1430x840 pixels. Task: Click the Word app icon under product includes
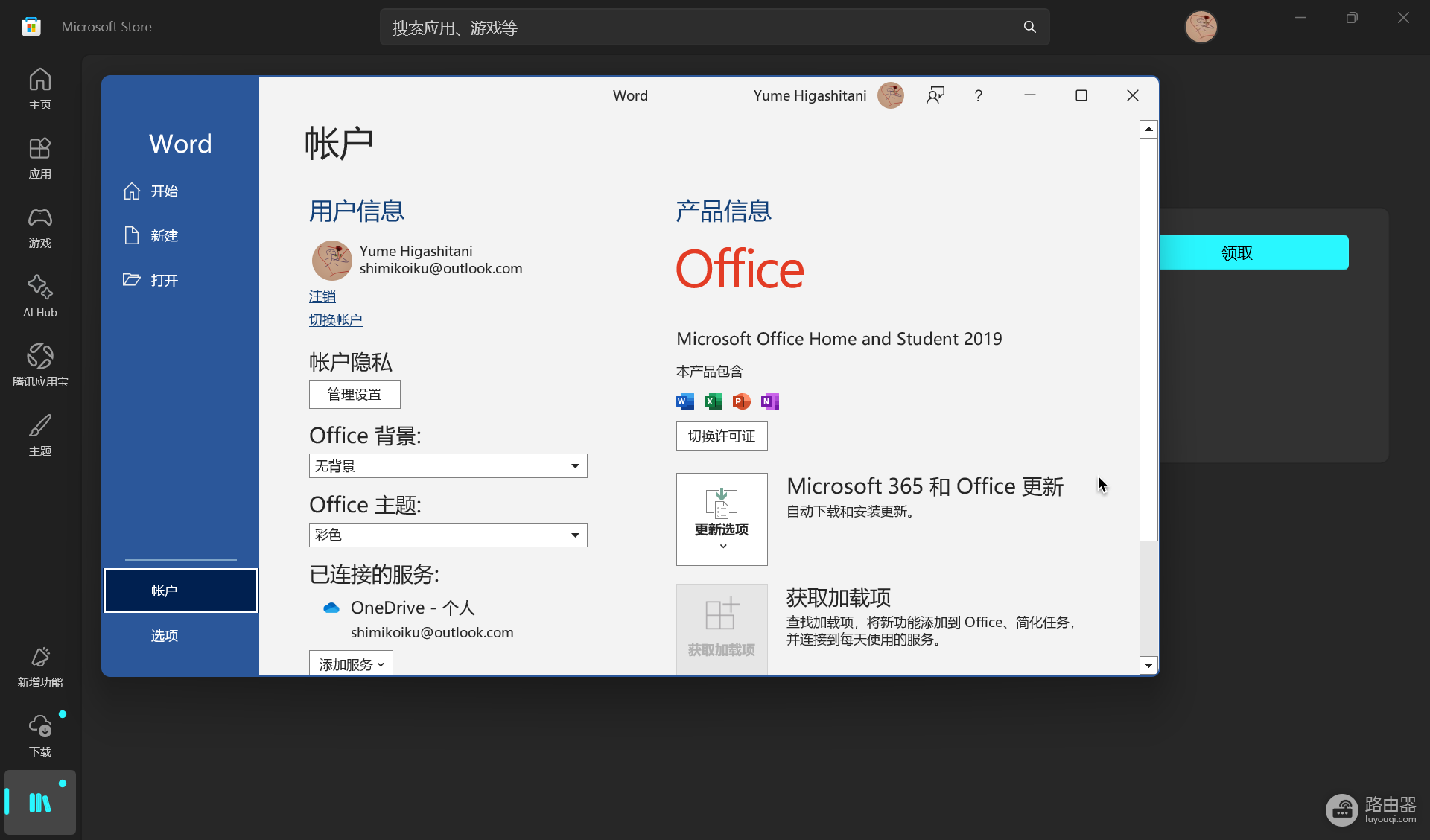(685, 401)
